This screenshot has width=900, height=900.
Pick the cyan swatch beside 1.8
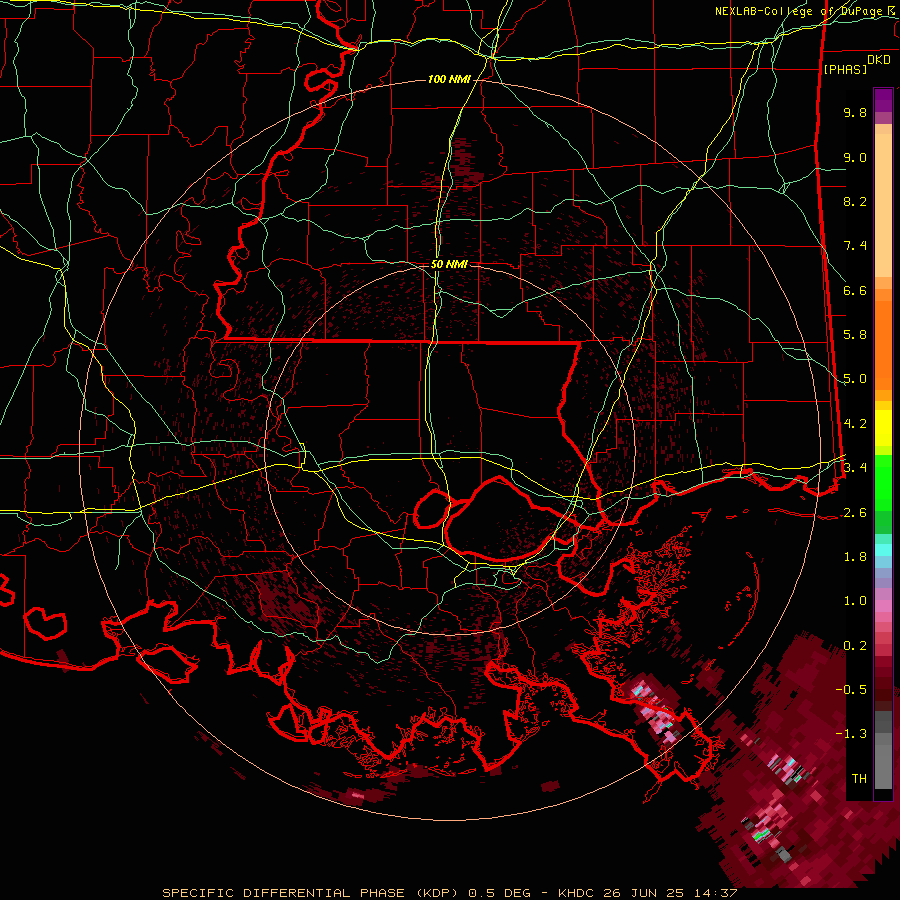point(883,550)
